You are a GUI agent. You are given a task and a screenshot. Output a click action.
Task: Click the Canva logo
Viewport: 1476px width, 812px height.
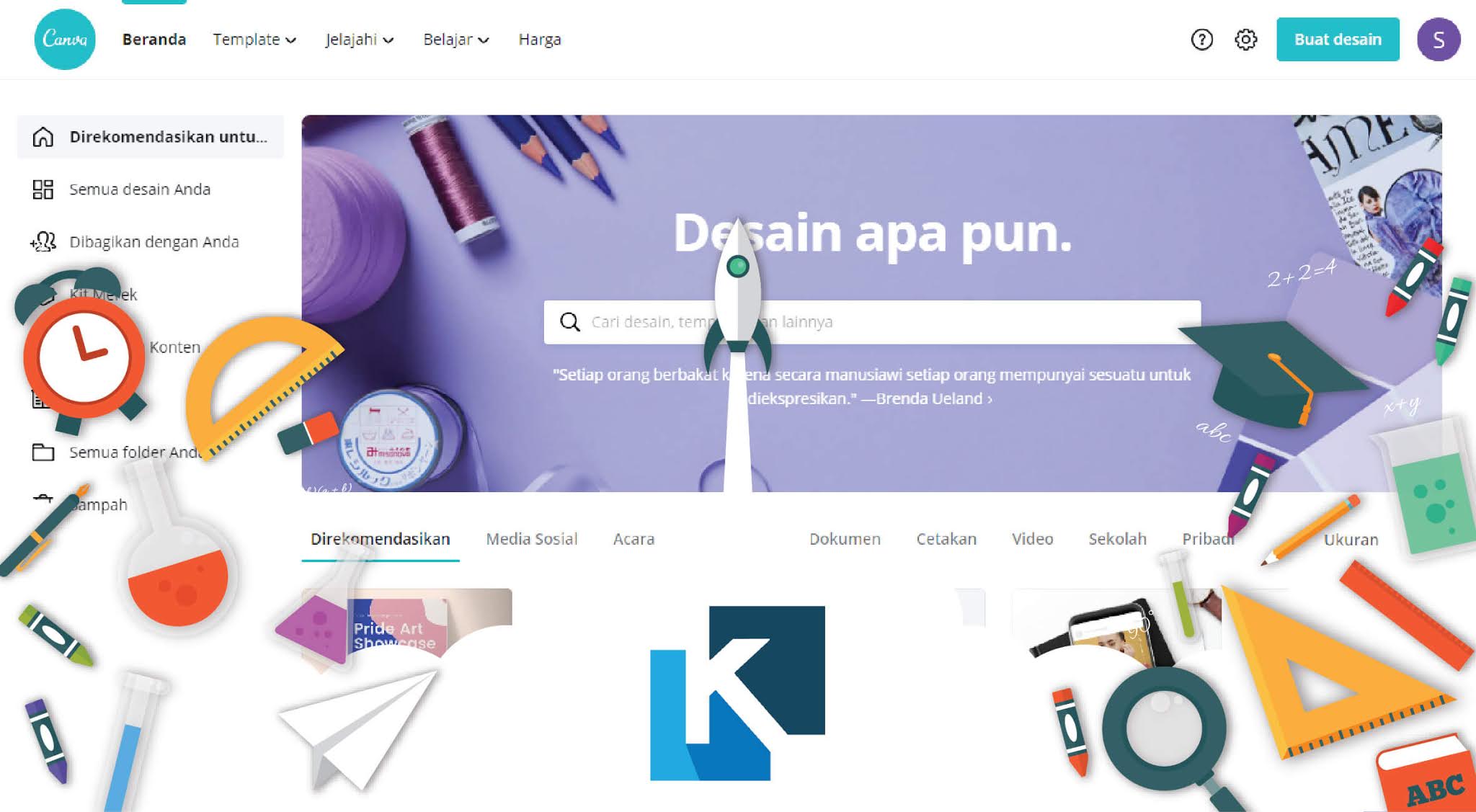point(65,39)
